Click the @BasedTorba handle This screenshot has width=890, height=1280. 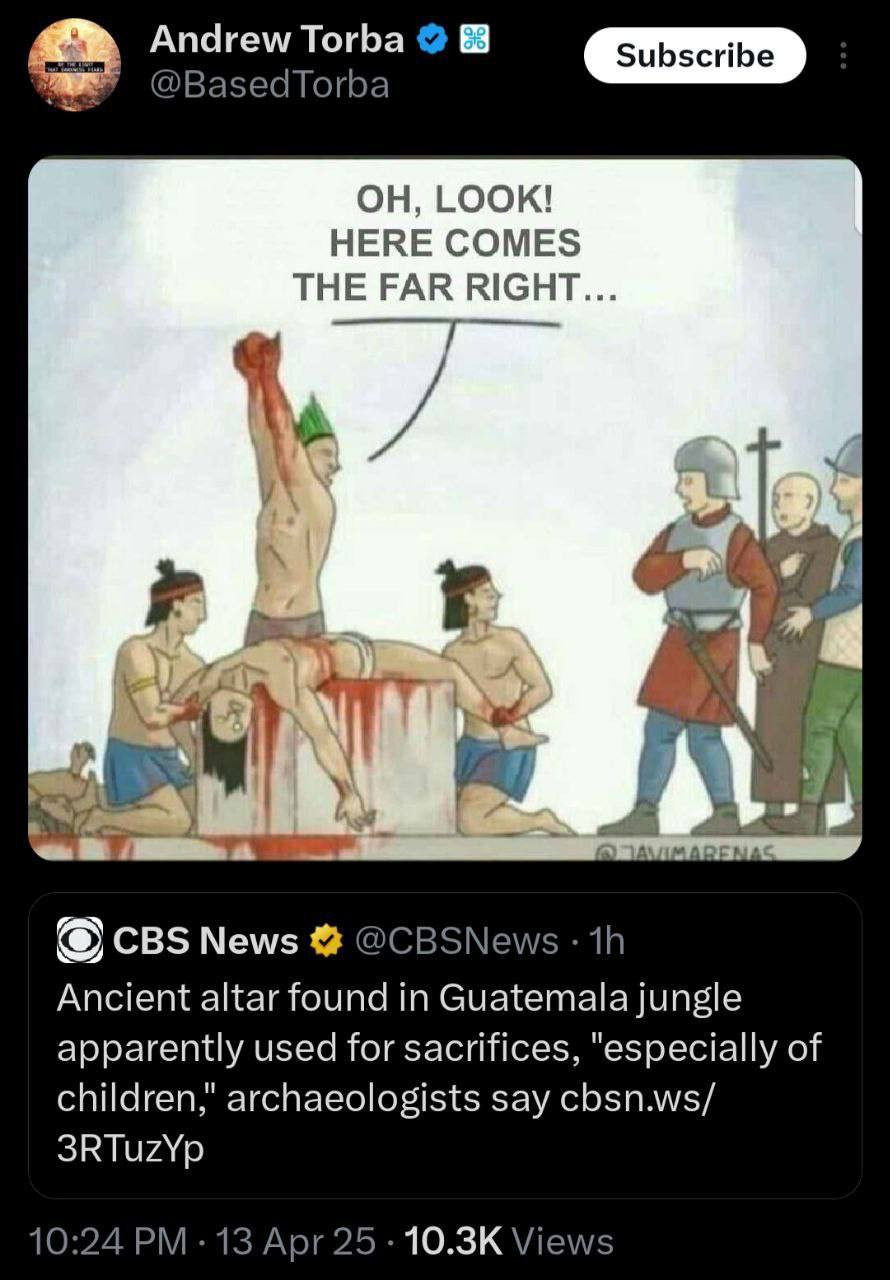[269, 86]
